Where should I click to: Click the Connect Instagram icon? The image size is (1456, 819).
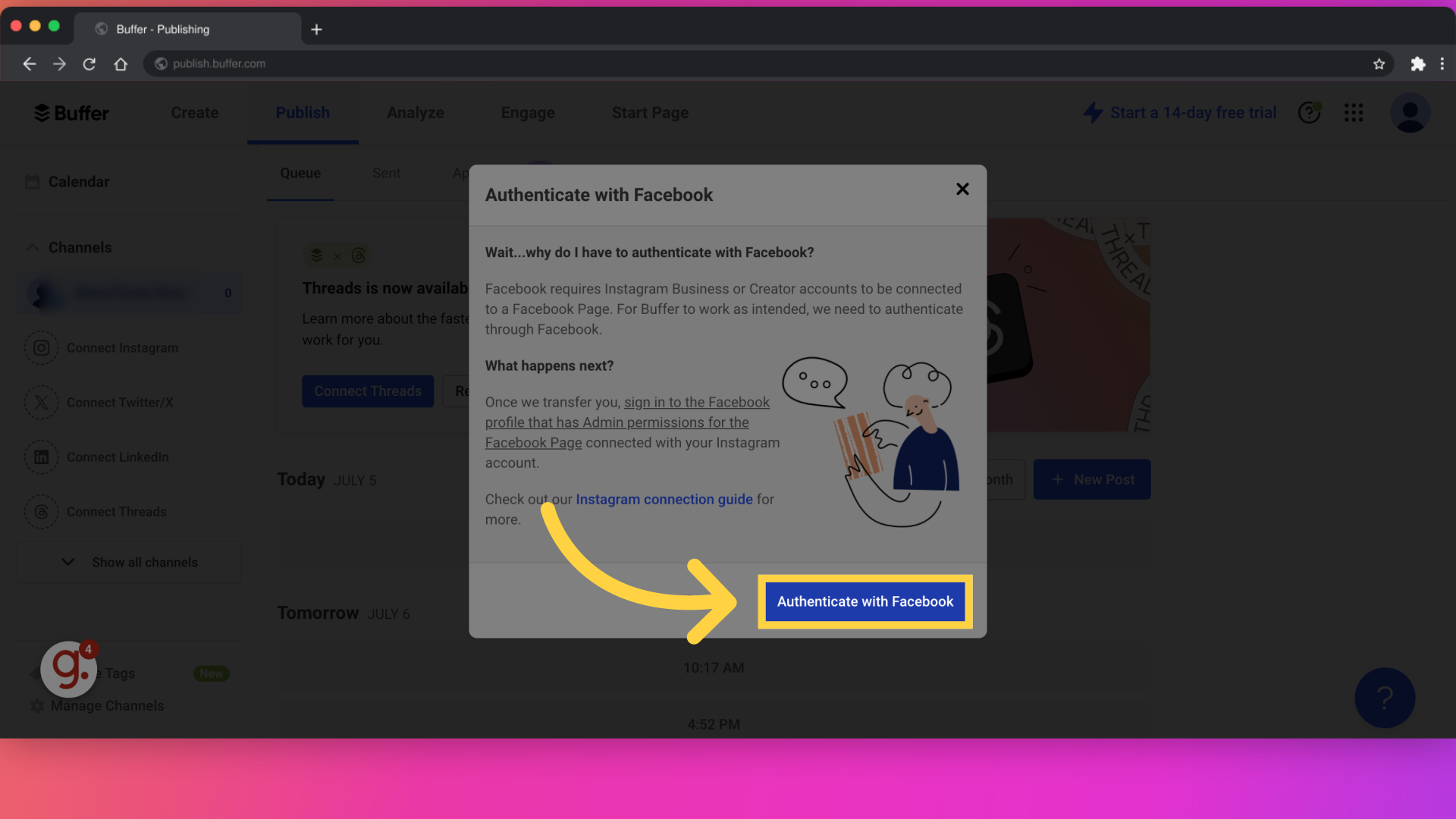(41, 348)
